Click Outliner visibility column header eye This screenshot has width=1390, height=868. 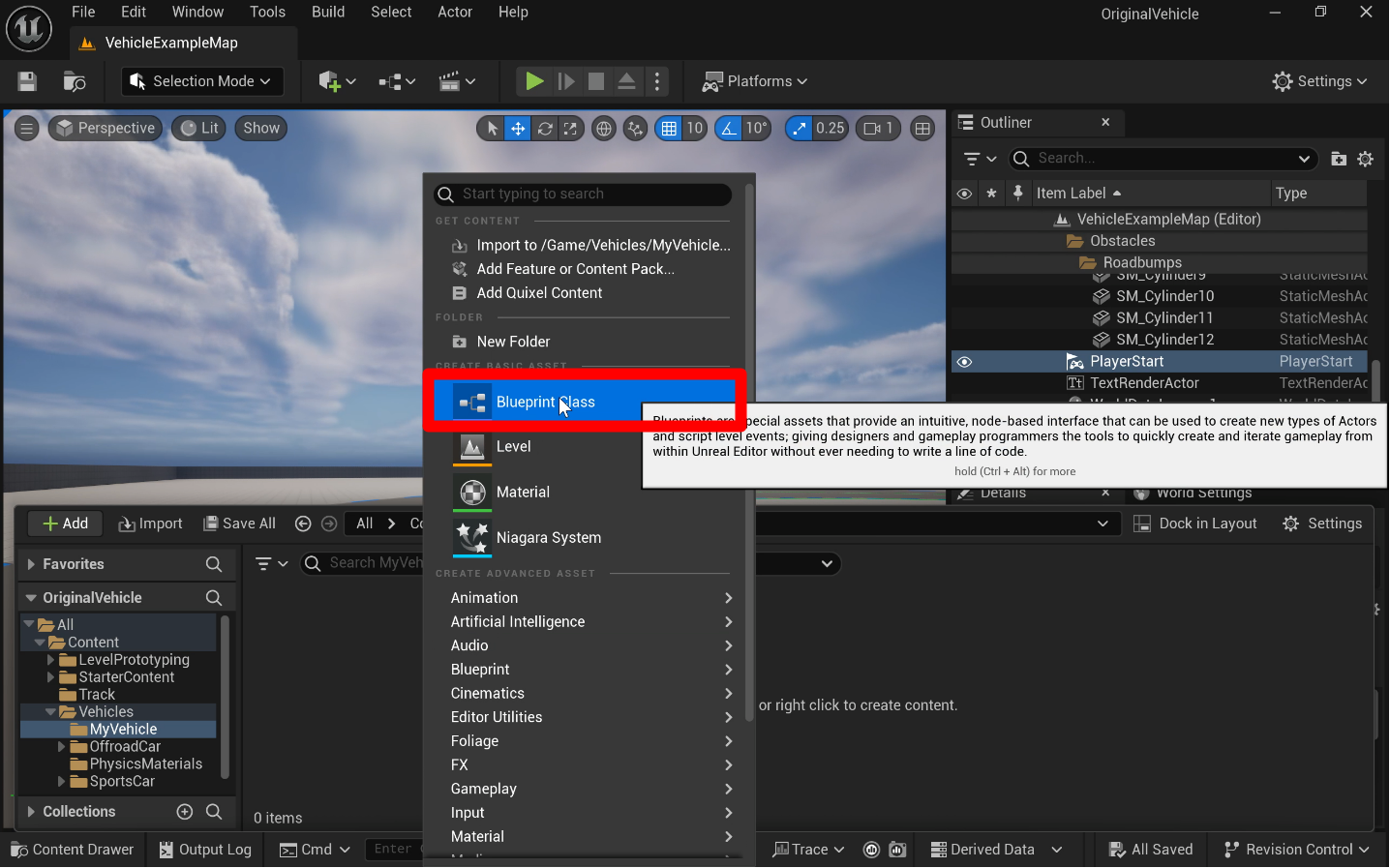click(x=964, y=194)
